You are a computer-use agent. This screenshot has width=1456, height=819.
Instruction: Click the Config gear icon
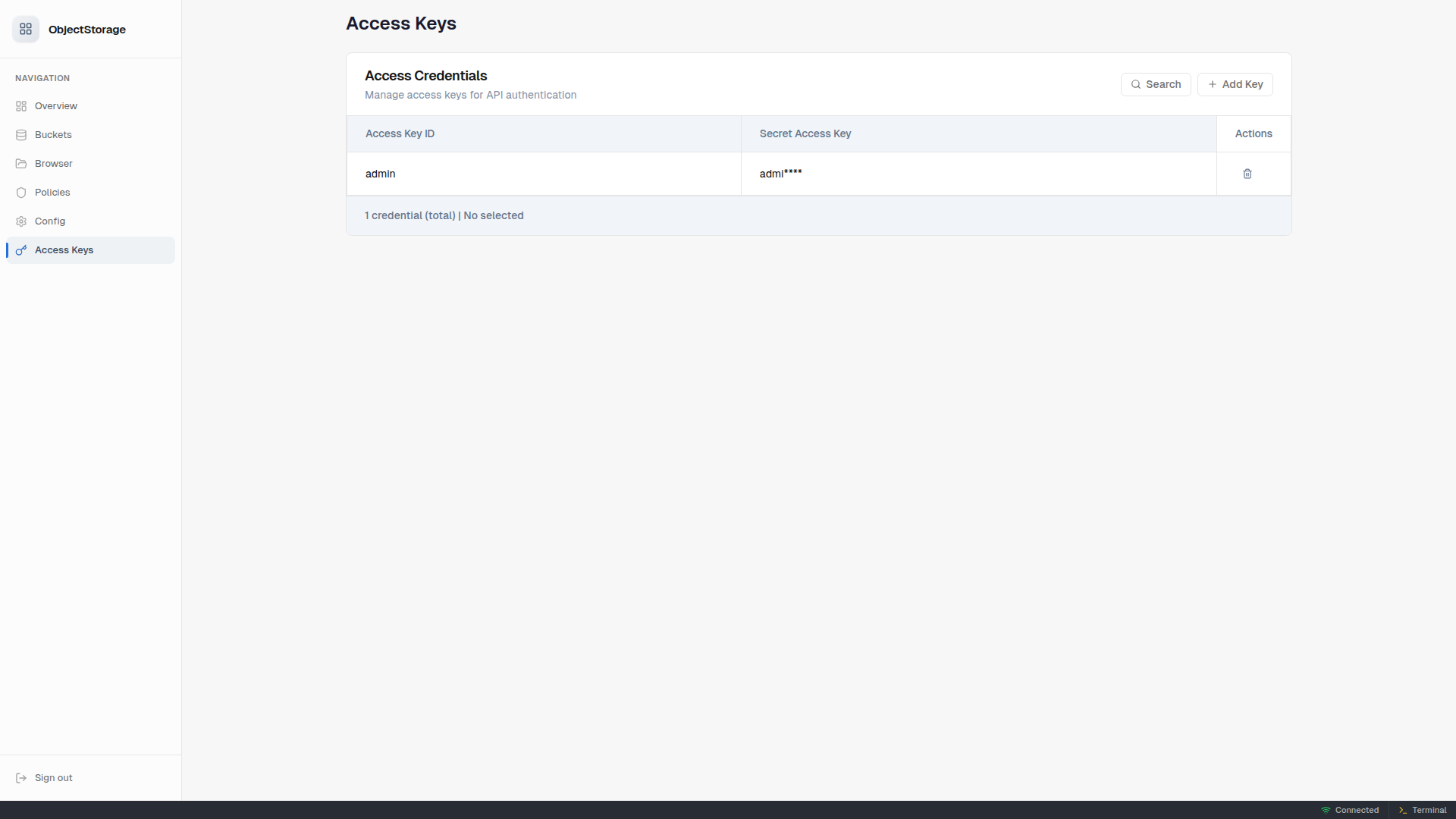(x=21, y=221)
